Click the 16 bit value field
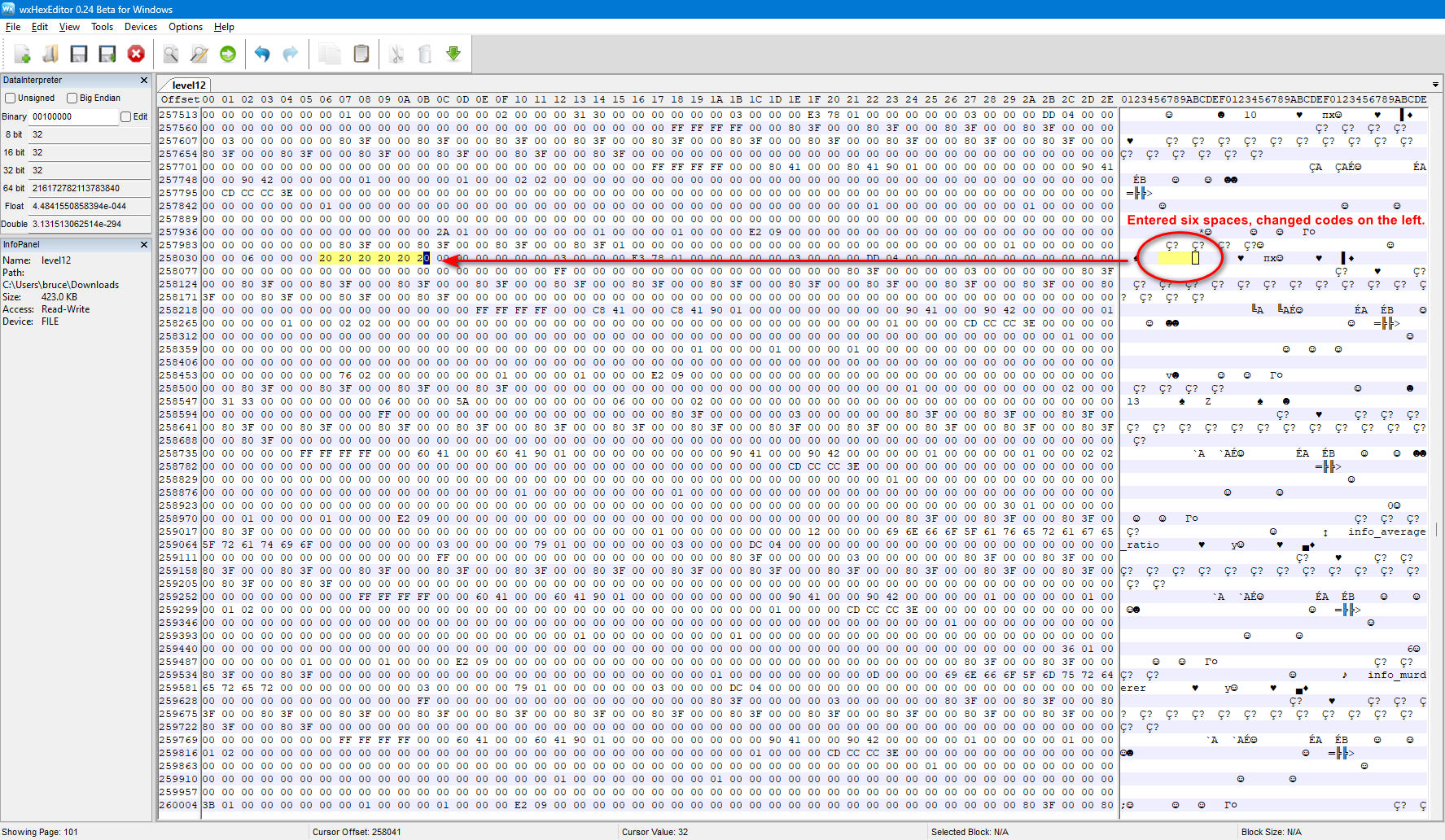Screen dimensions: 1445x840 (x=90, y=153)
